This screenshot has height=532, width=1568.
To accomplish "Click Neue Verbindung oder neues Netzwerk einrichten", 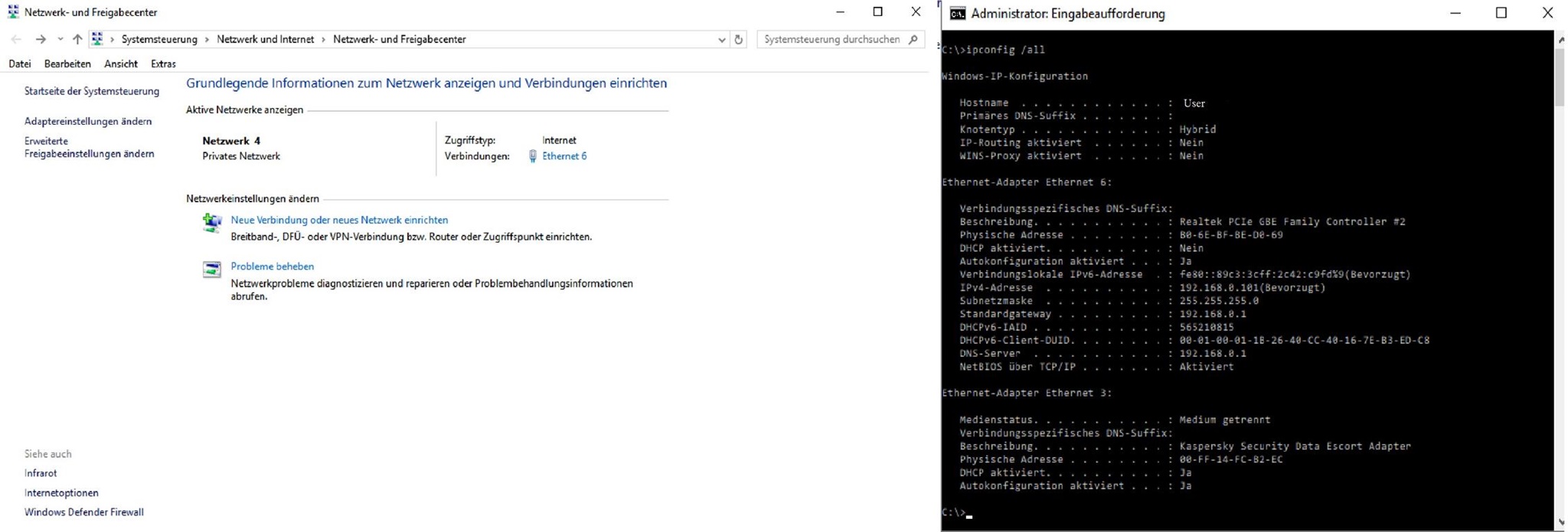I will point(339,220).
